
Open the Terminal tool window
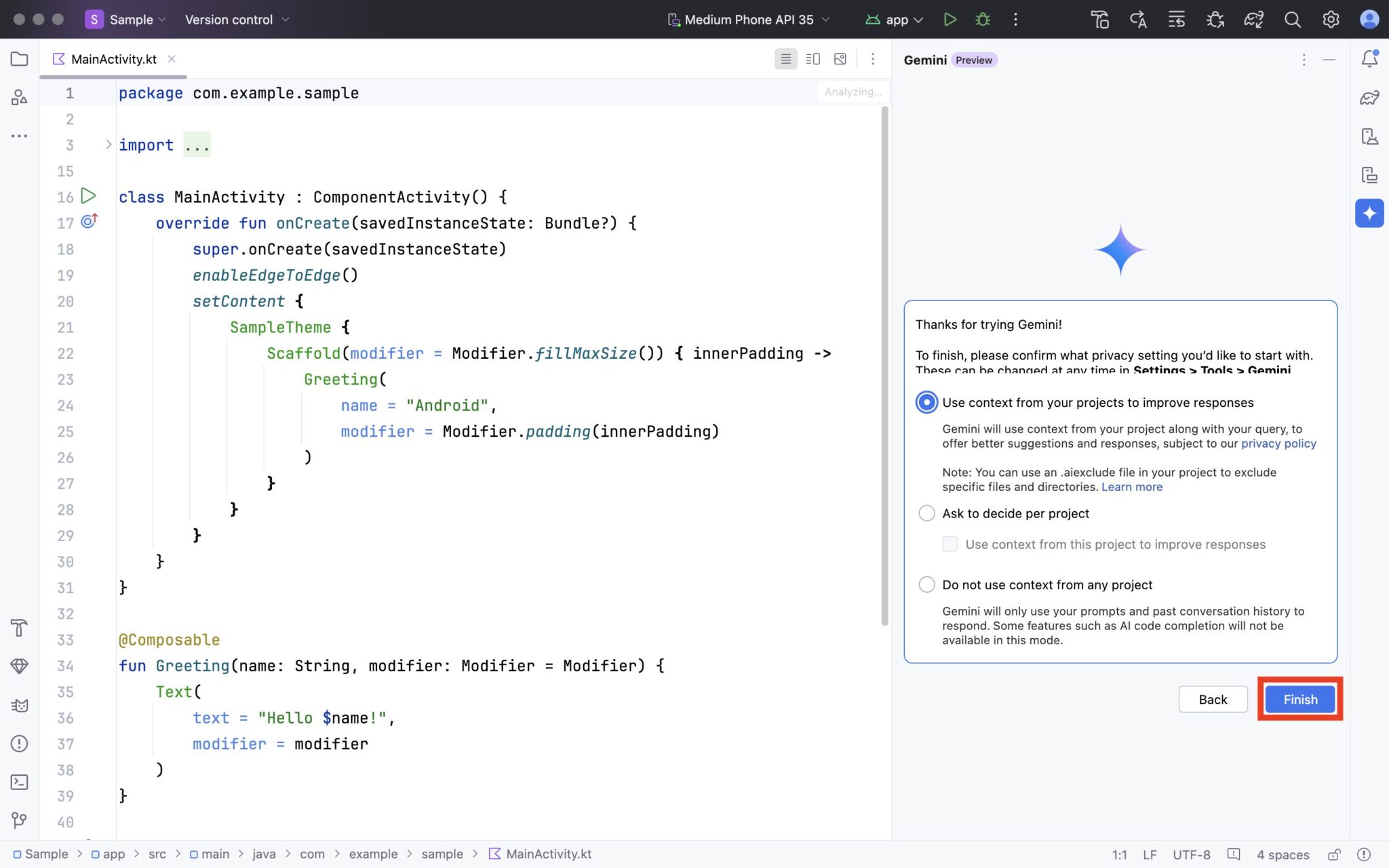point(19,782)
